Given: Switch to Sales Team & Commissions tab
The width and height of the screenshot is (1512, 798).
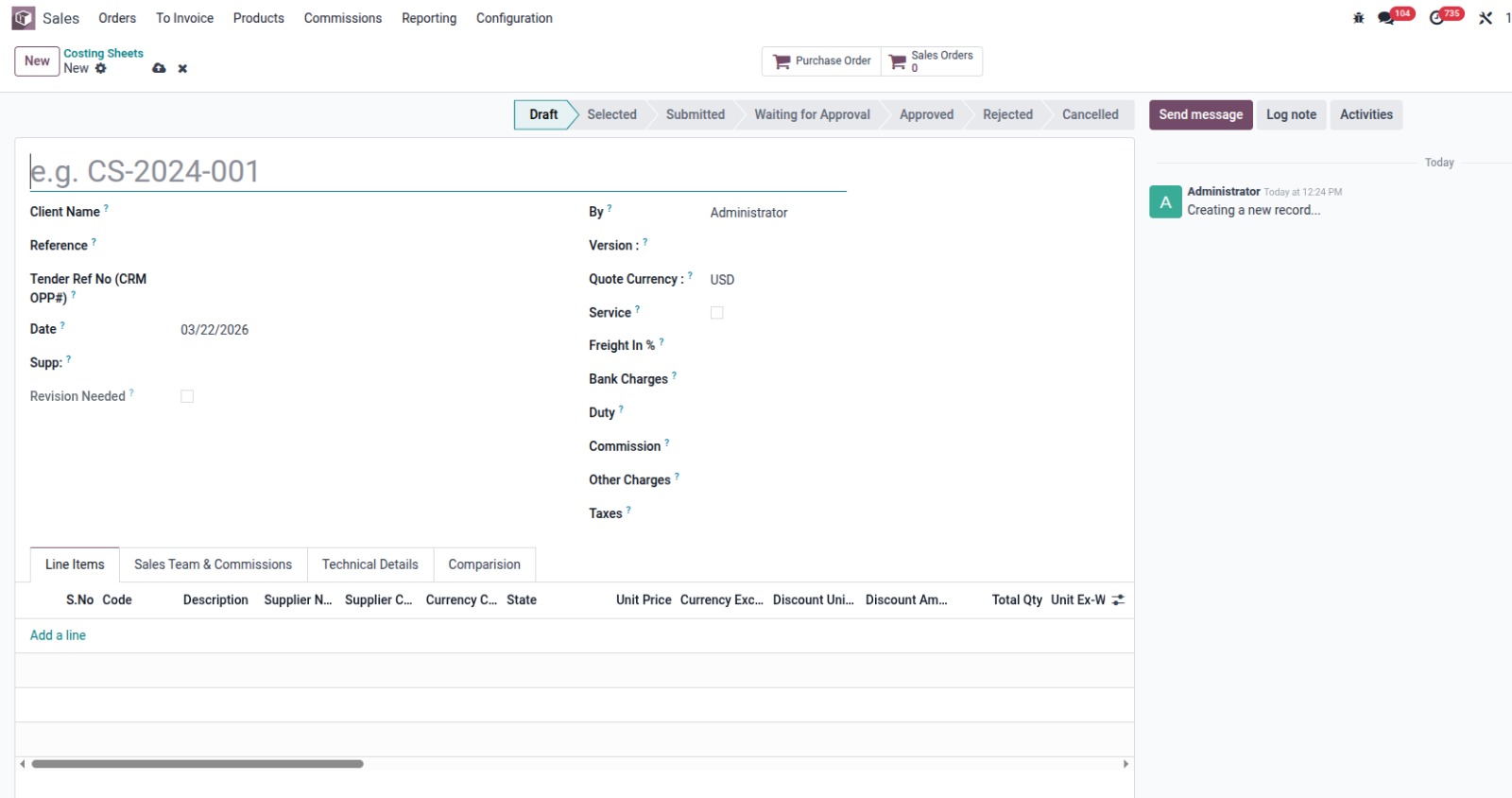Looking at the screenshot, I should [x=213, y=564].
